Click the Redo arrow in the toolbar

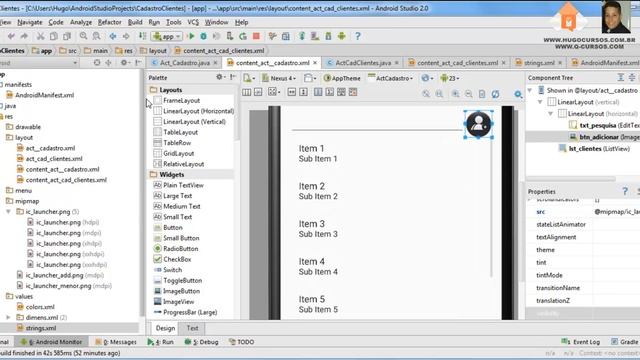pos(24,36)
